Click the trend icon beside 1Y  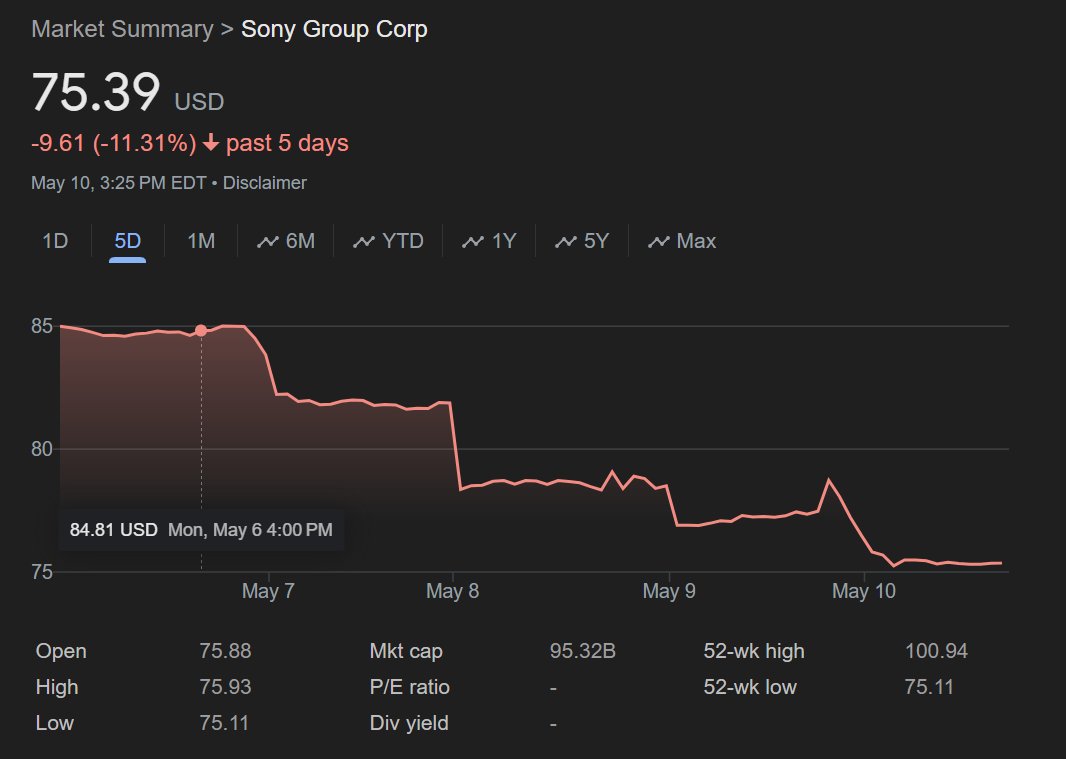[x=472, y=241]
